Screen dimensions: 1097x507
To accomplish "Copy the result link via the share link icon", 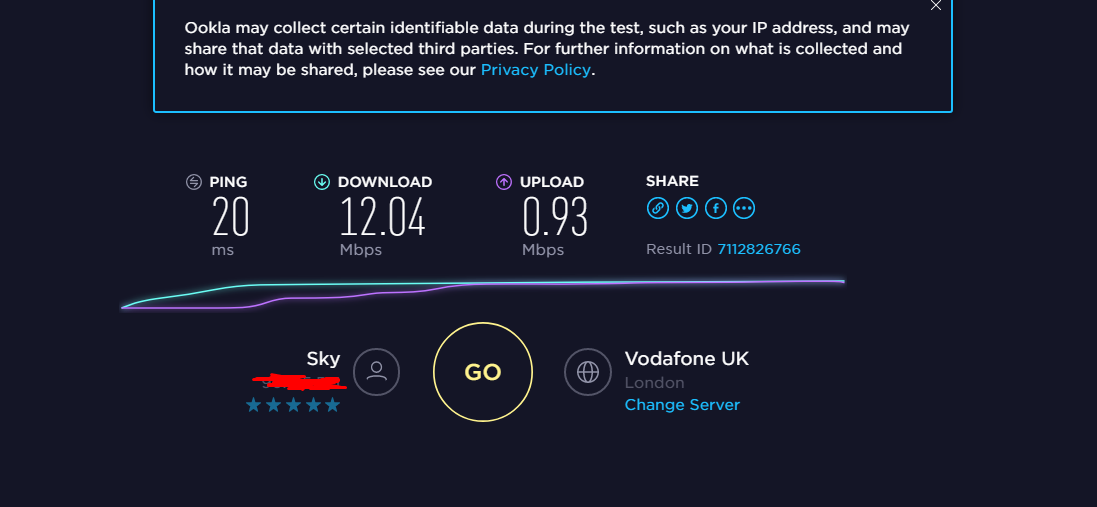I will (658, 208).
